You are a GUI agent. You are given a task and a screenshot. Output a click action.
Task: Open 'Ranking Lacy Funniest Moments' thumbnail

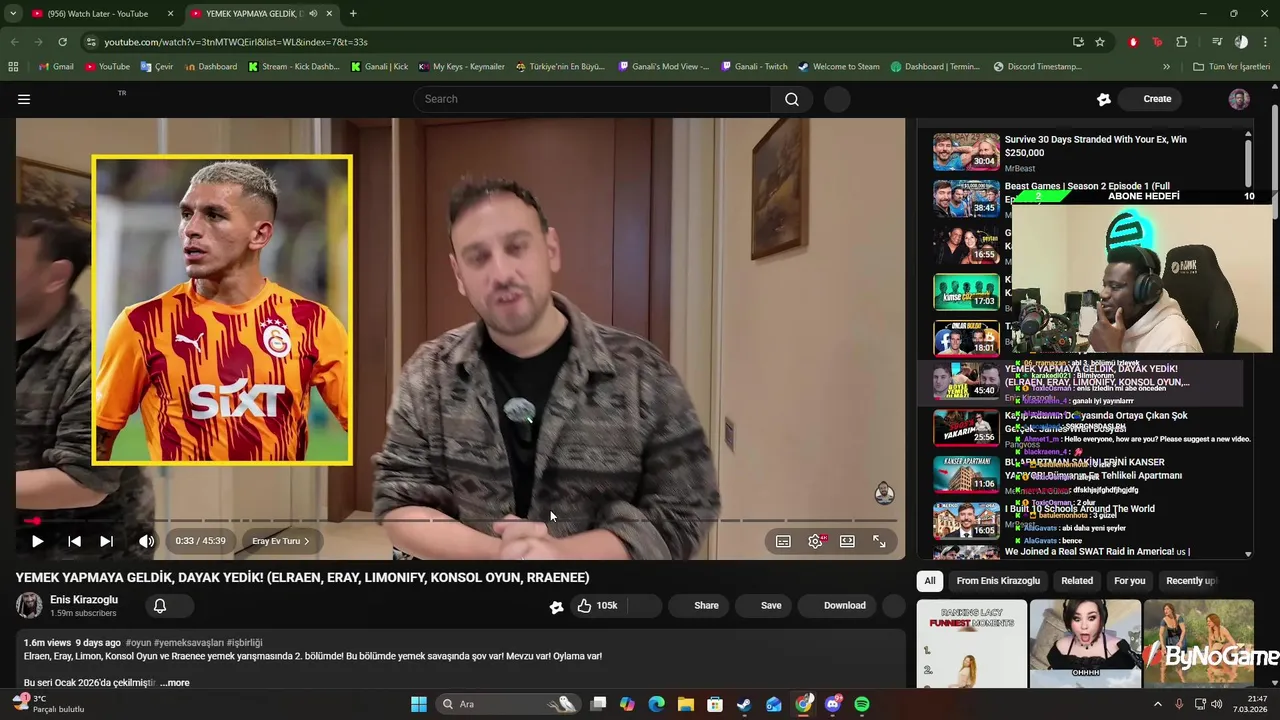click(972, 644)
